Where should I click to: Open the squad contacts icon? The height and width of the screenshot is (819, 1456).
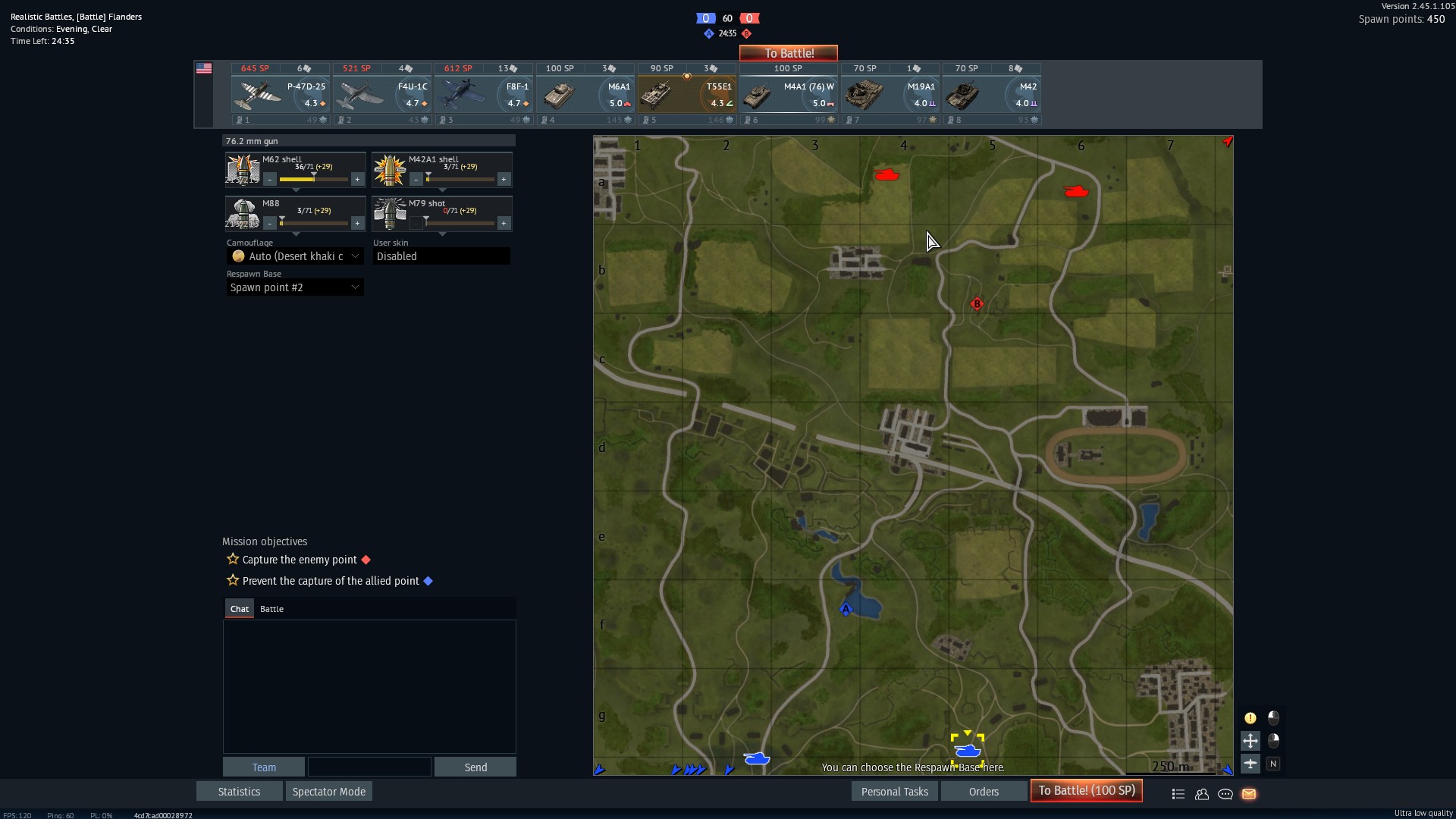[1202, 794]
